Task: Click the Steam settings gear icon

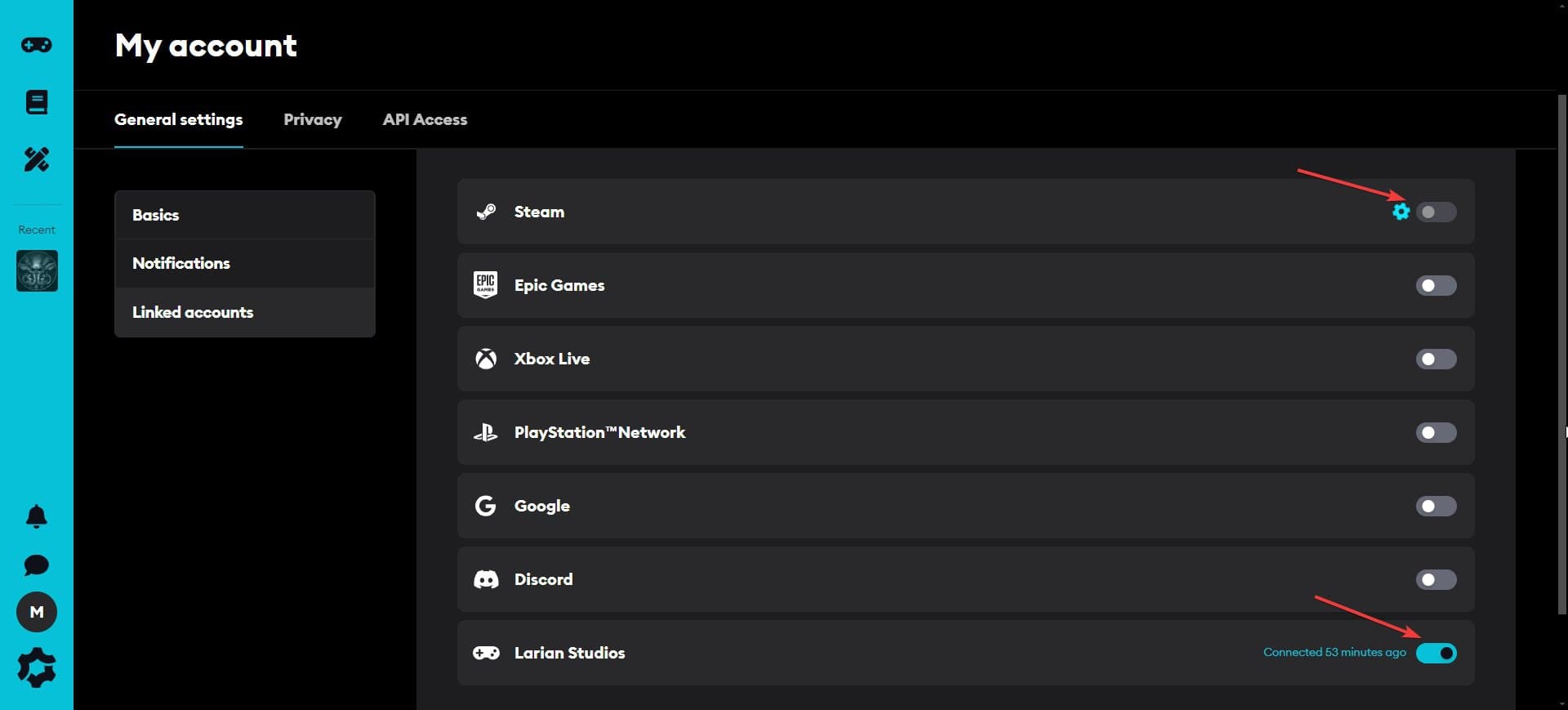Action: [1401, 212]
